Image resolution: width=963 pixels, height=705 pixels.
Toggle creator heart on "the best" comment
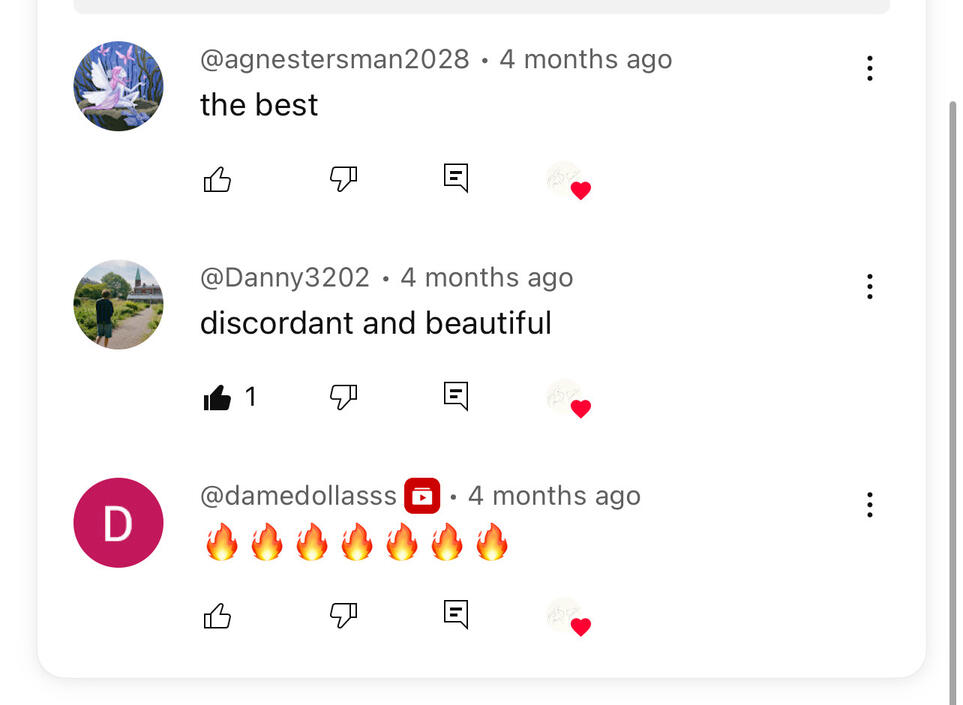(569, 181)
